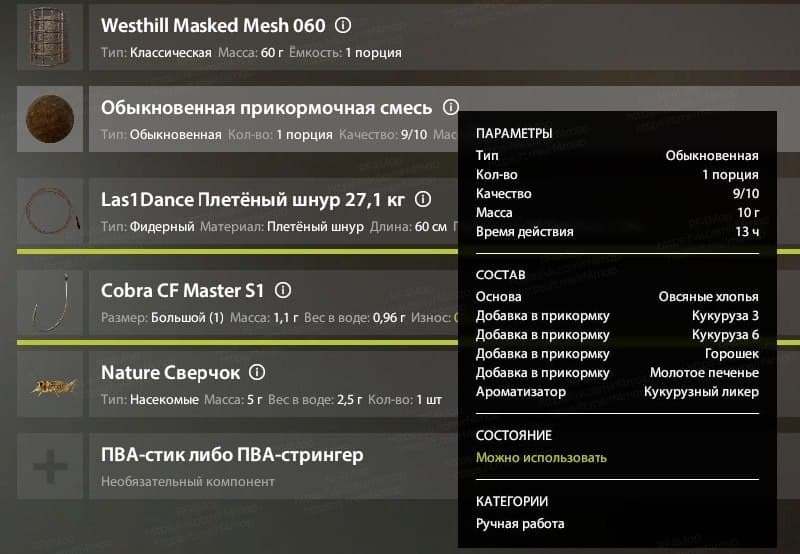Click the Las1Dance Плетёный шнур 27,1 кг title
Image resolution: width=800 pixels, height=554 pixels.
click(253, 199)
